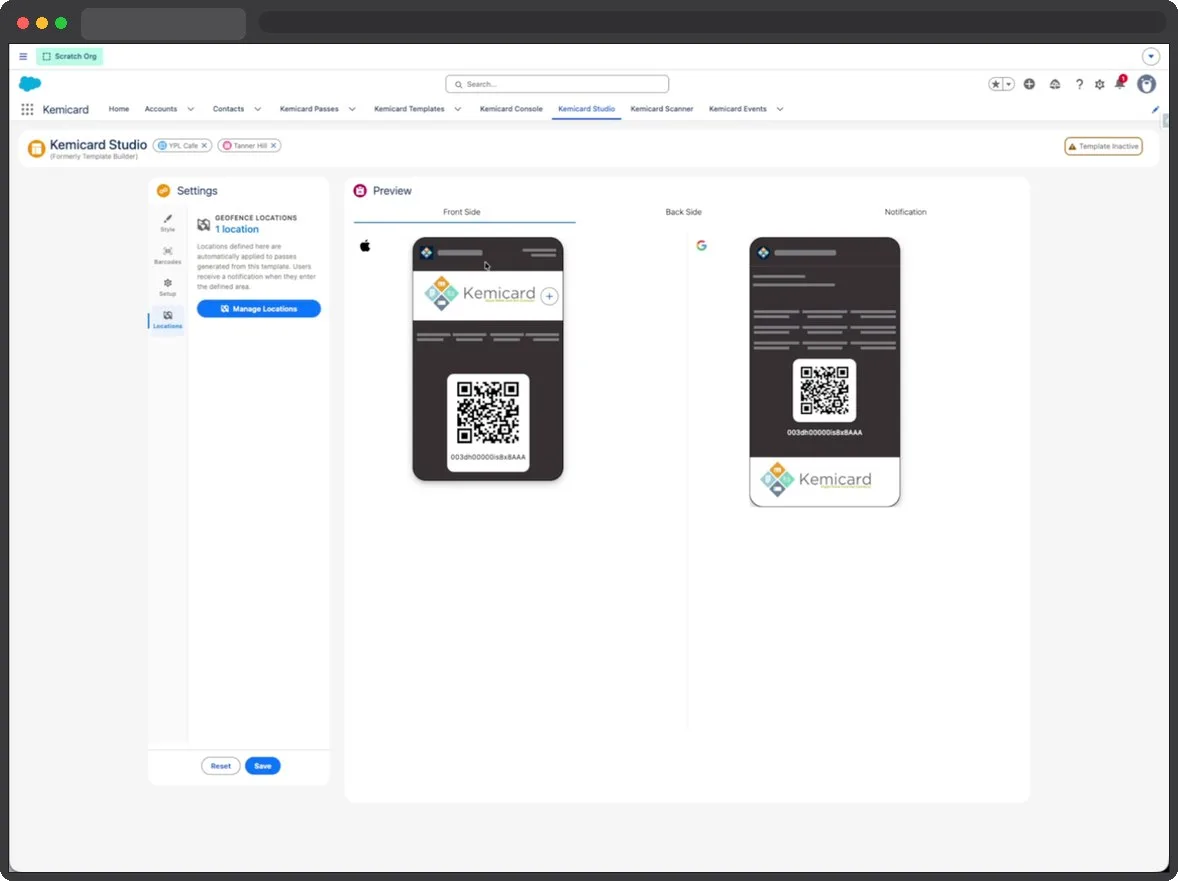Remove the Tanner Hill tag

[x=273, y=146]
